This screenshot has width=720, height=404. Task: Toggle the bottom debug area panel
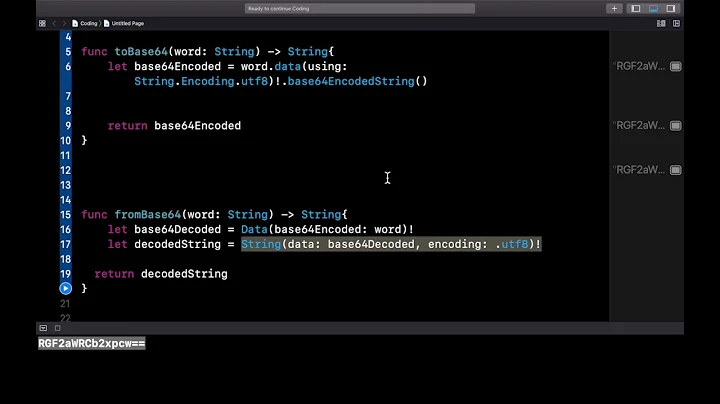[653, 8]
